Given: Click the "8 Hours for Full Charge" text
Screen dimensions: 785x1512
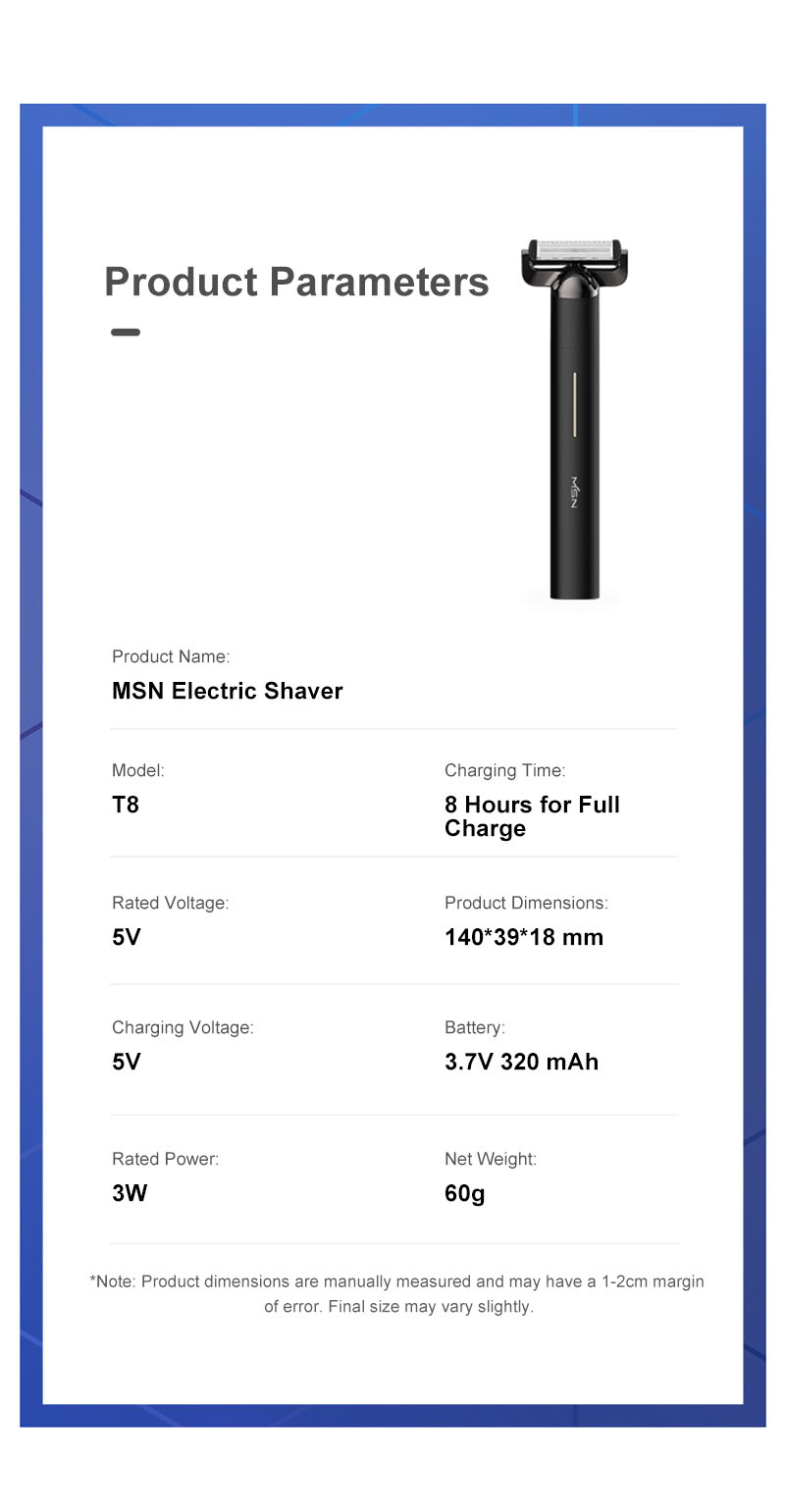Looking at the screenshot, I should (x=532, y=816).
